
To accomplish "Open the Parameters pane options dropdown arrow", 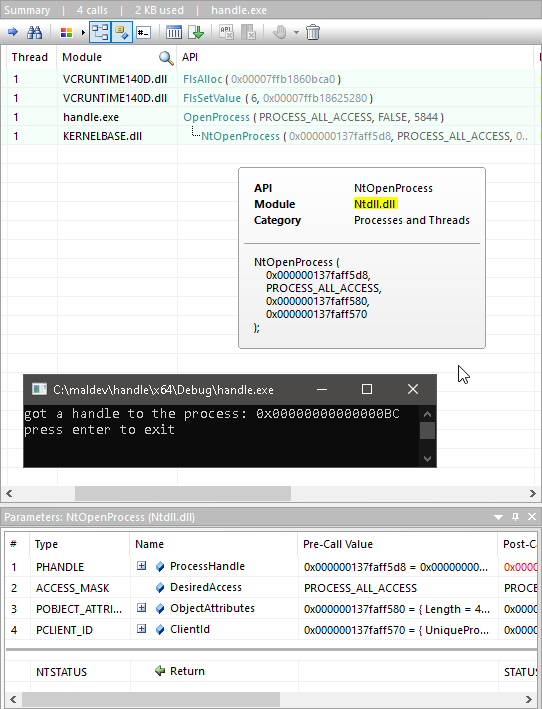I will [498, 517].
